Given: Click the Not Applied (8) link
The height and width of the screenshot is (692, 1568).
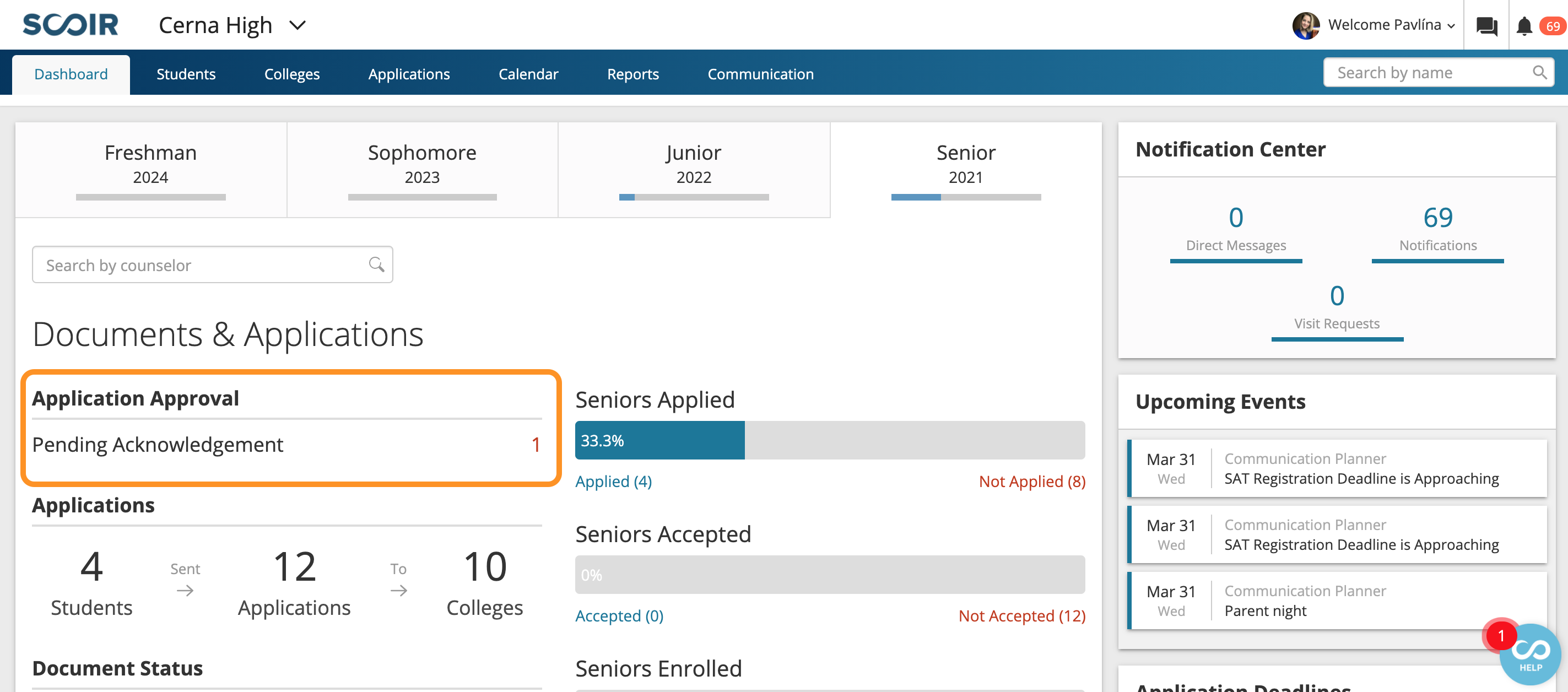Looking at the screenshot, I should [x=1032, y=481].
